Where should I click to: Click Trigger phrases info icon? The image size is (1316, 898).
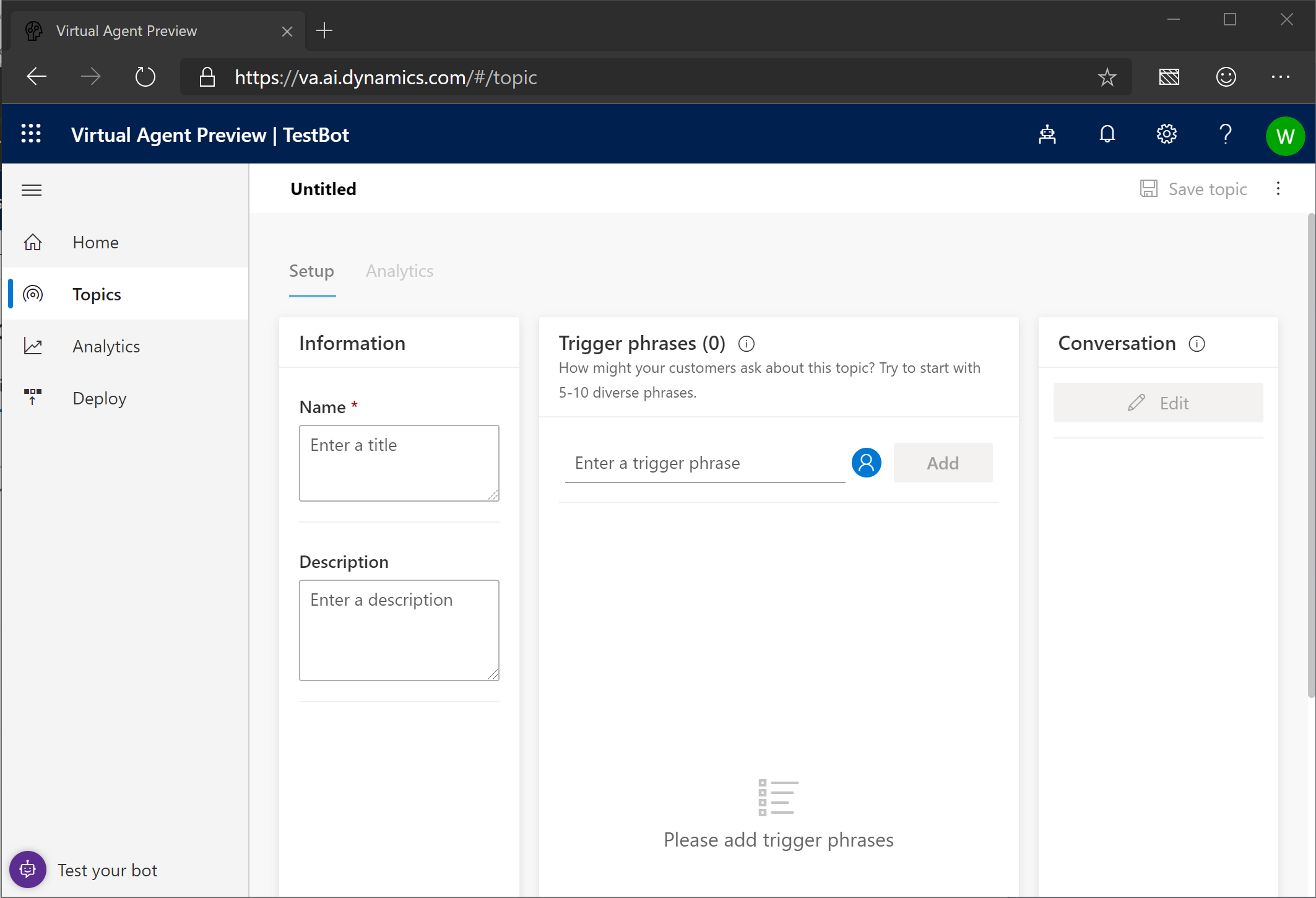(x=747, y=344)
